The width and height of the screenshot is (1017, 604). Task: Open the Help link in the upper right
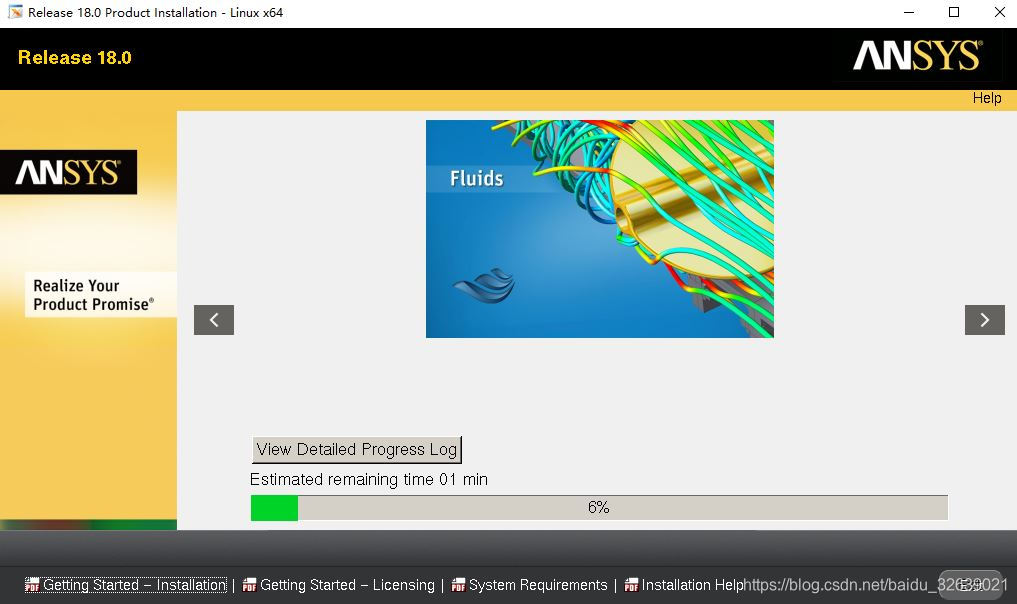[987, 98]
